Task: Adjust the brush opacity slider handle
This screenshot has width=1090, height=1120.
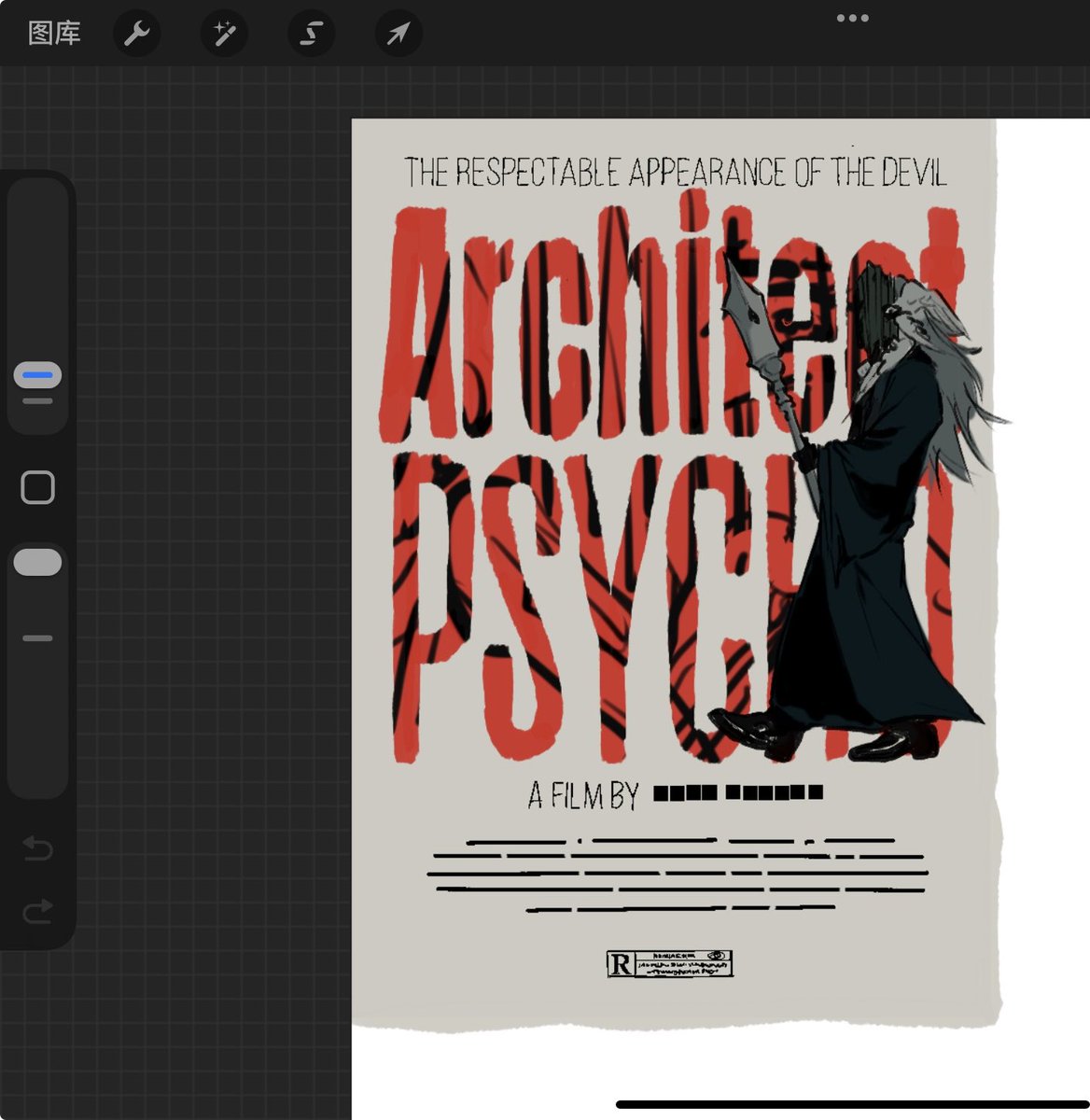Action: point(37,563)
